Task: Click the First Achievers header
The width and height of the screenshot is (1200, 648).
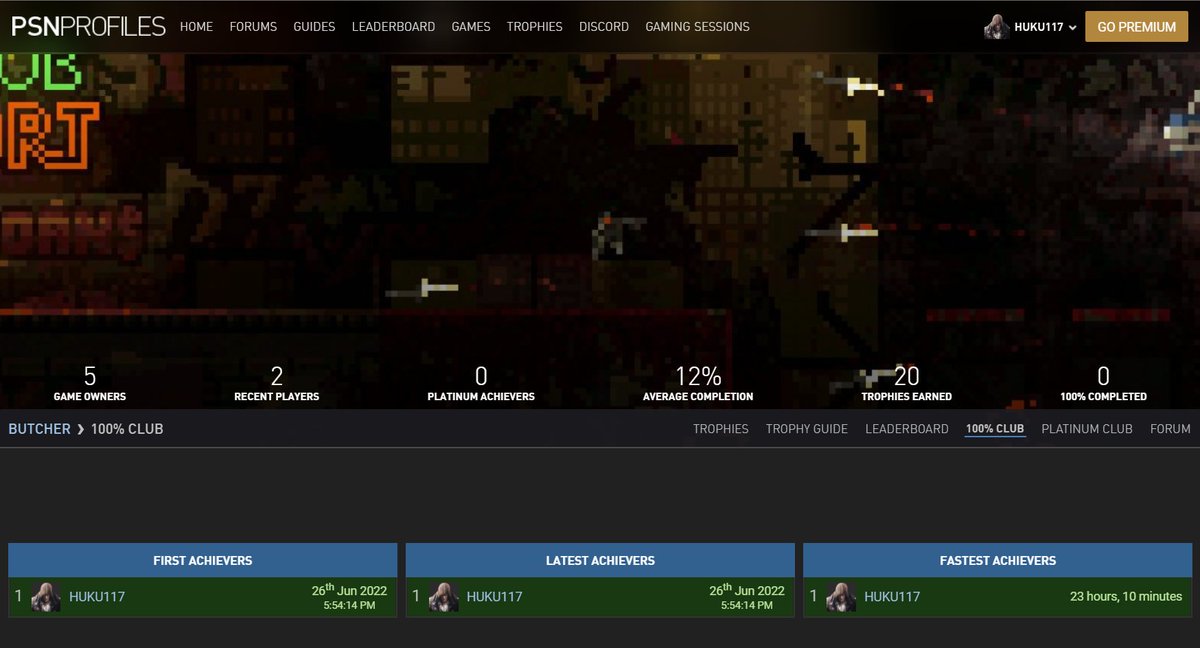Action: coord(203,560)
